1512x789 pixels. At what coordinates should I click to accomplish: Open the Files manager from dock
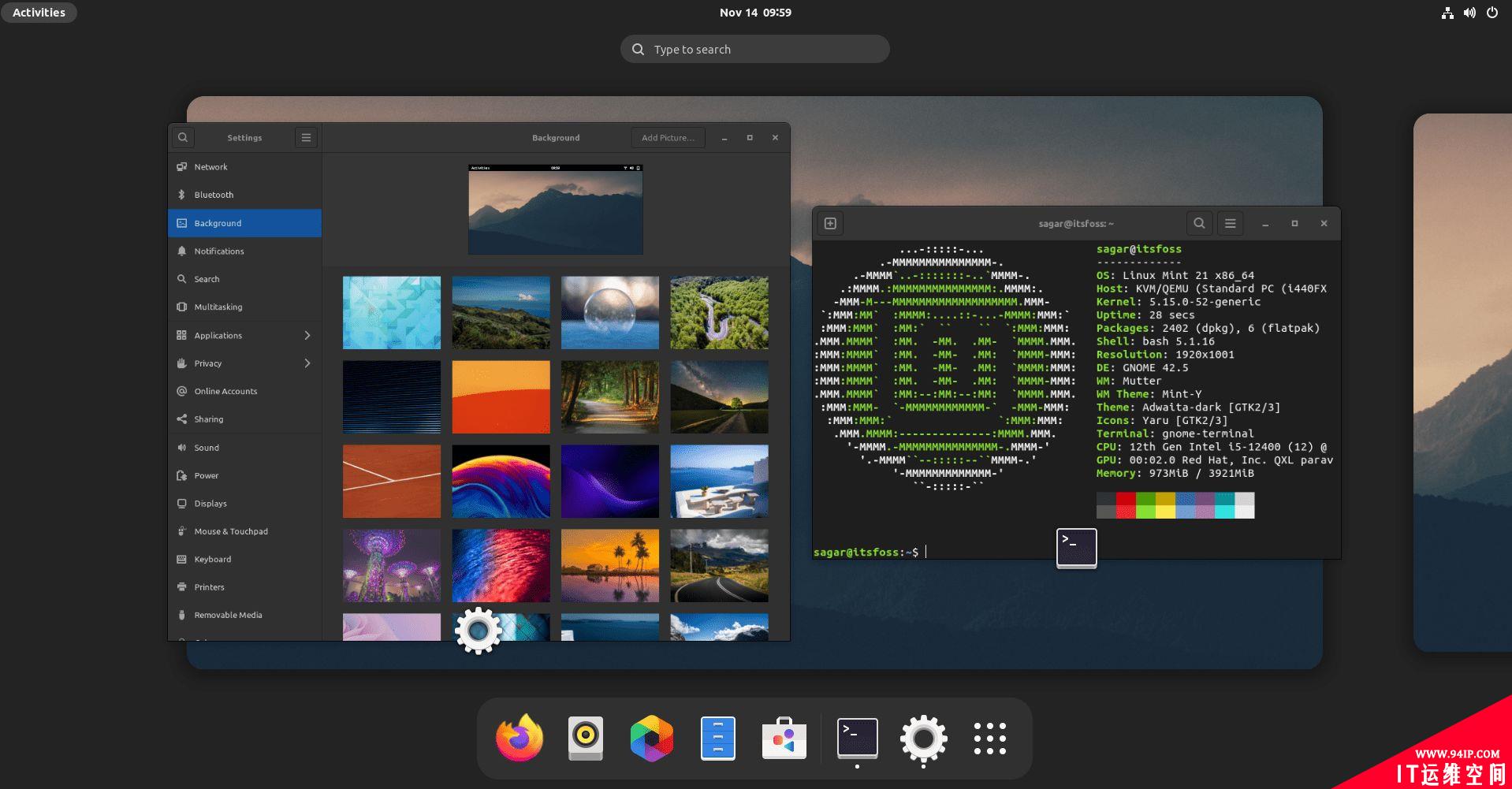coord(718,739)
